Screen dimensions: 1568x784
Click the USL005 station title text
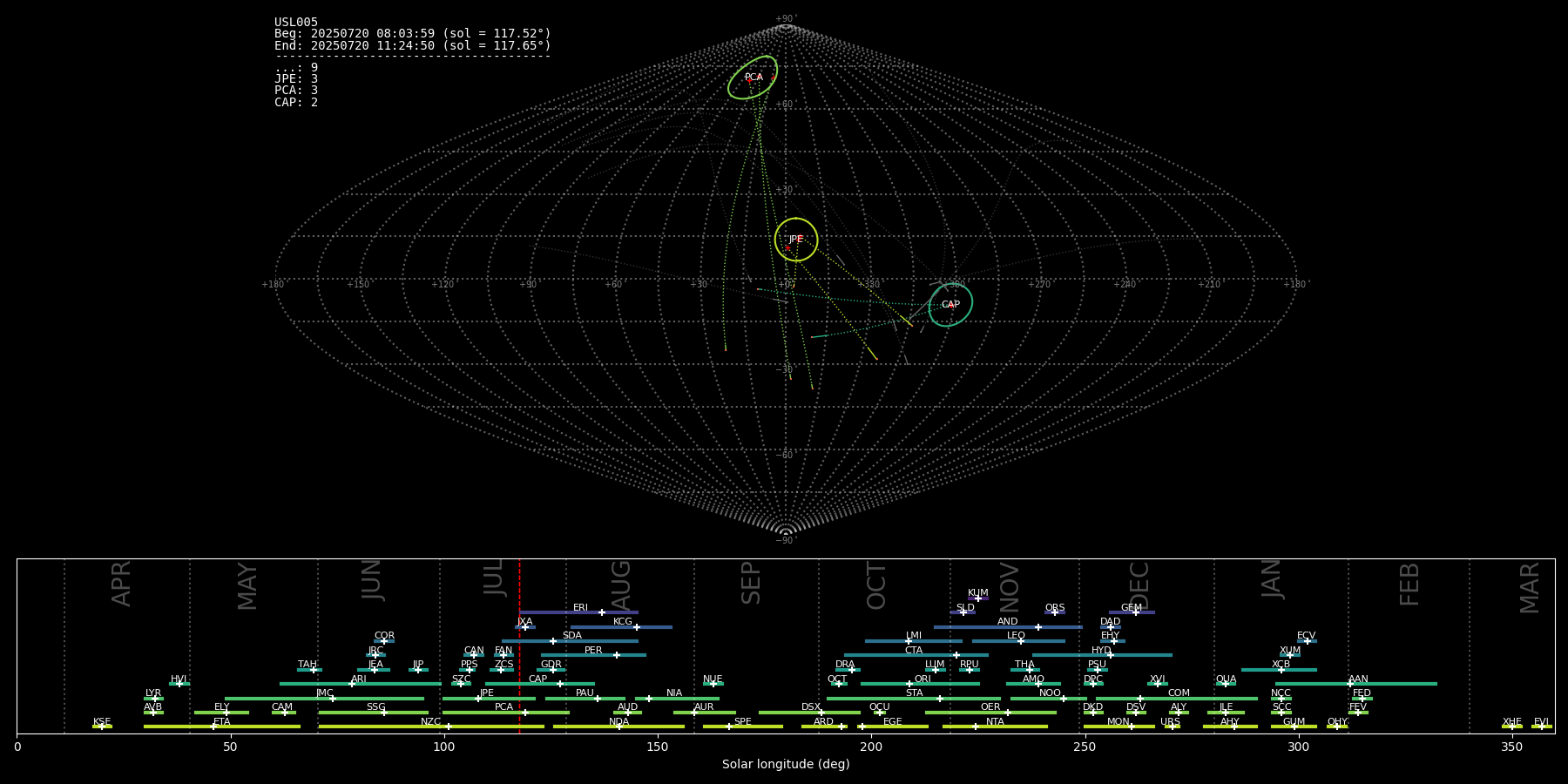pyautogui.click(x=296, y=22)
